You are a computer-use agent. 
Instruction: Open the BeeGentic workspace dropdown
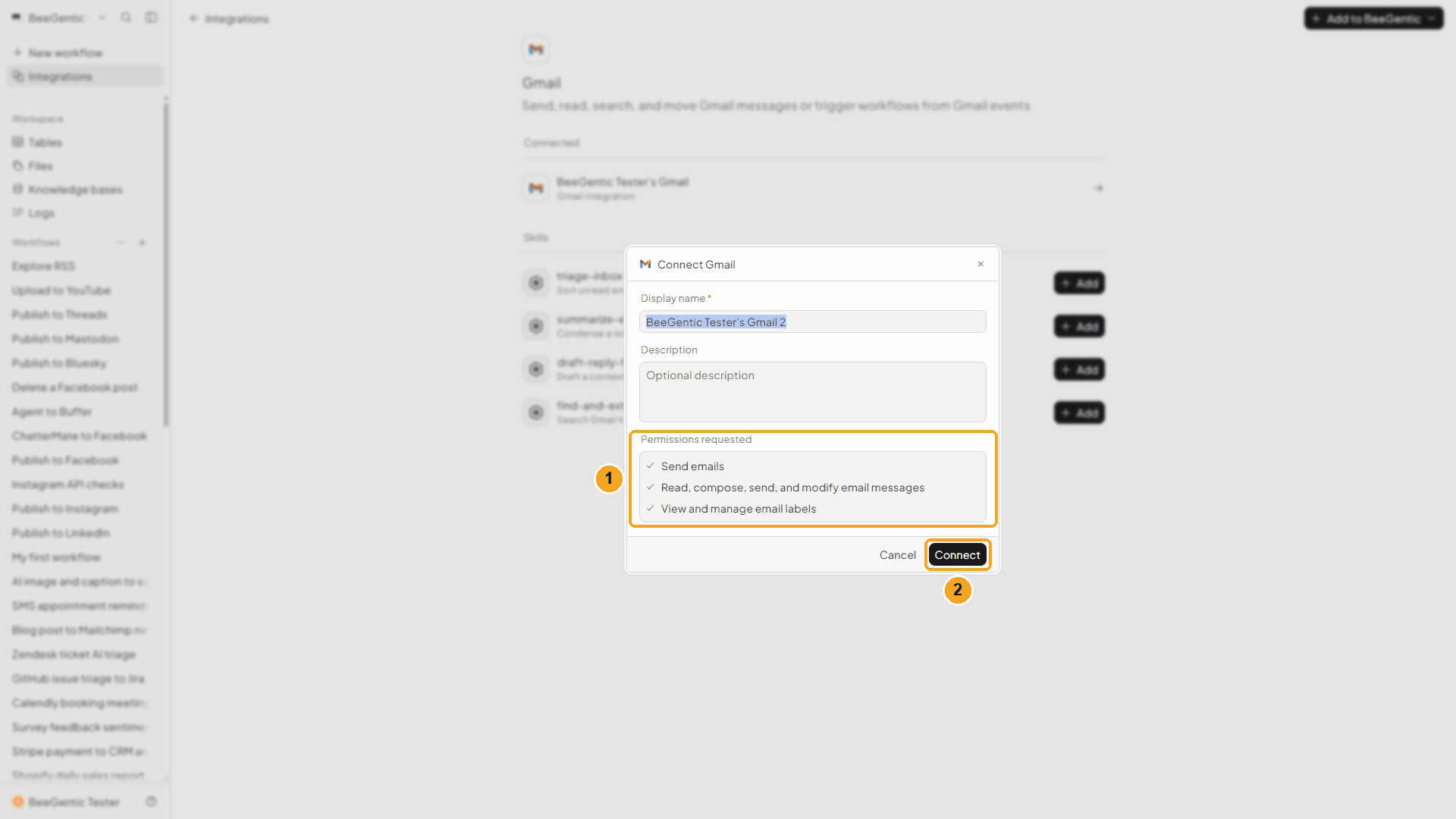[59, 17]
